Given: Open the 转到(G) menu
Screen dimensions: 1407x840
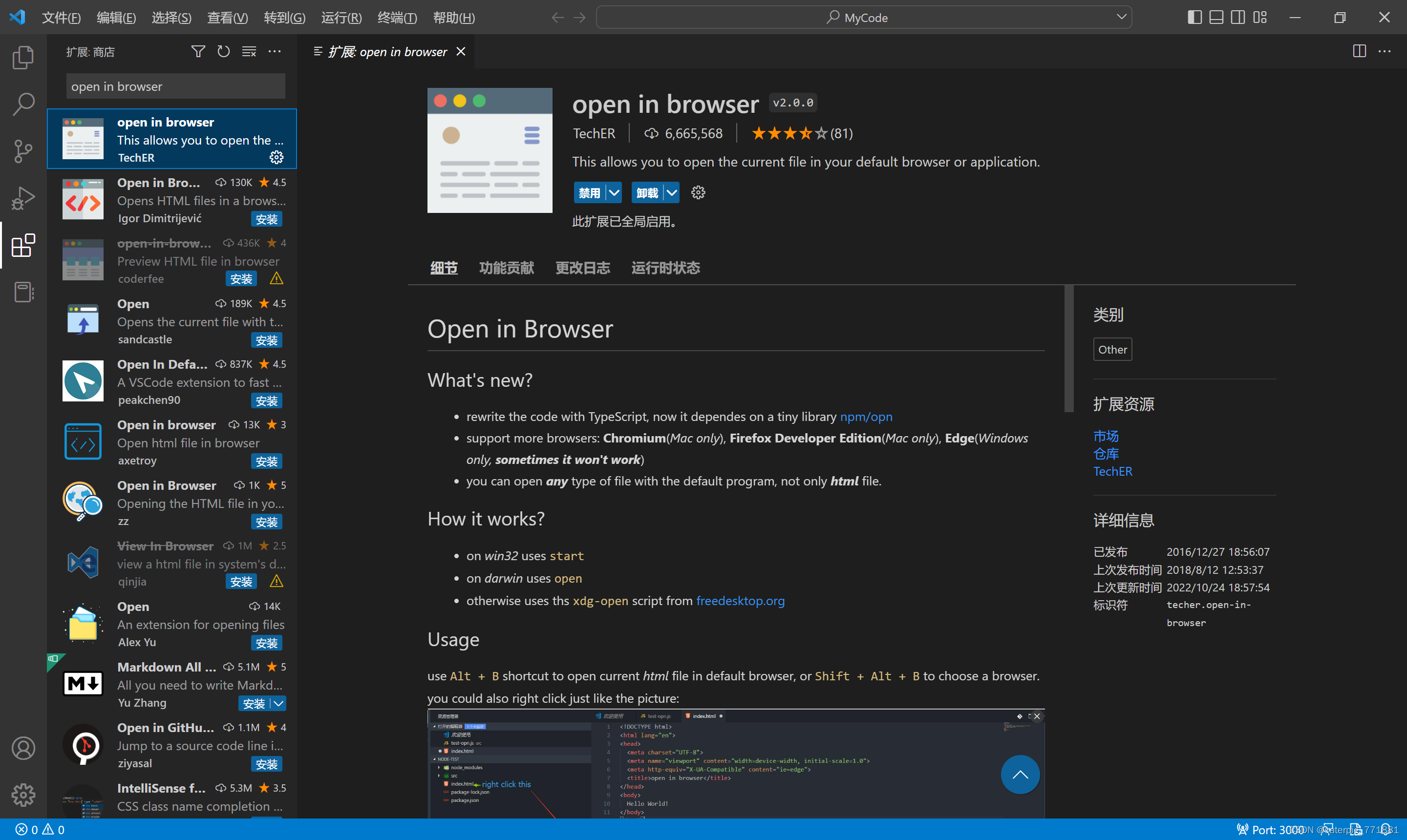Looking at the screenshot, I should tap(285, 18).
